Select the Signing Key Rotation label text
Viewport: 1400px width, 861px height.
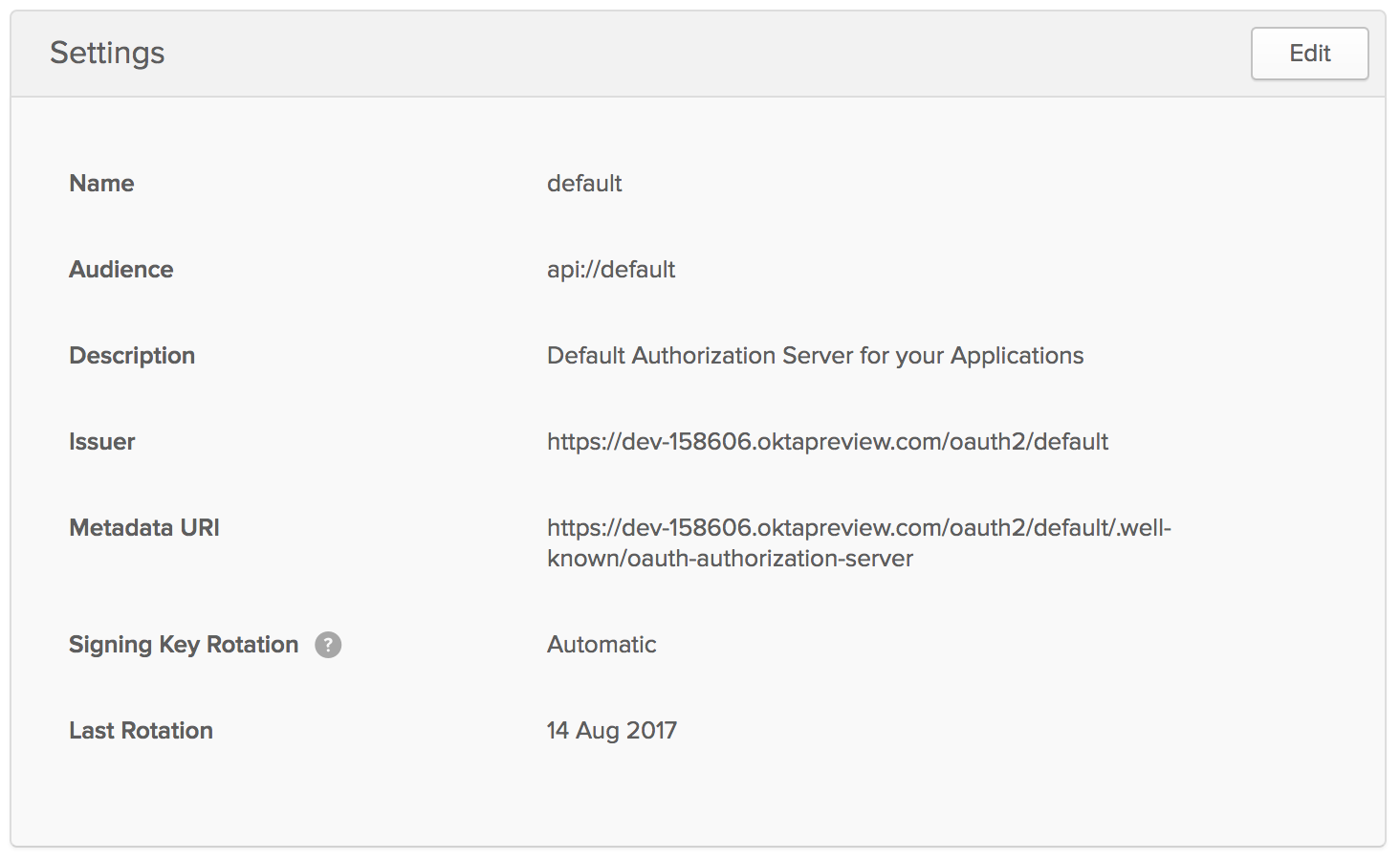(184, 645)
